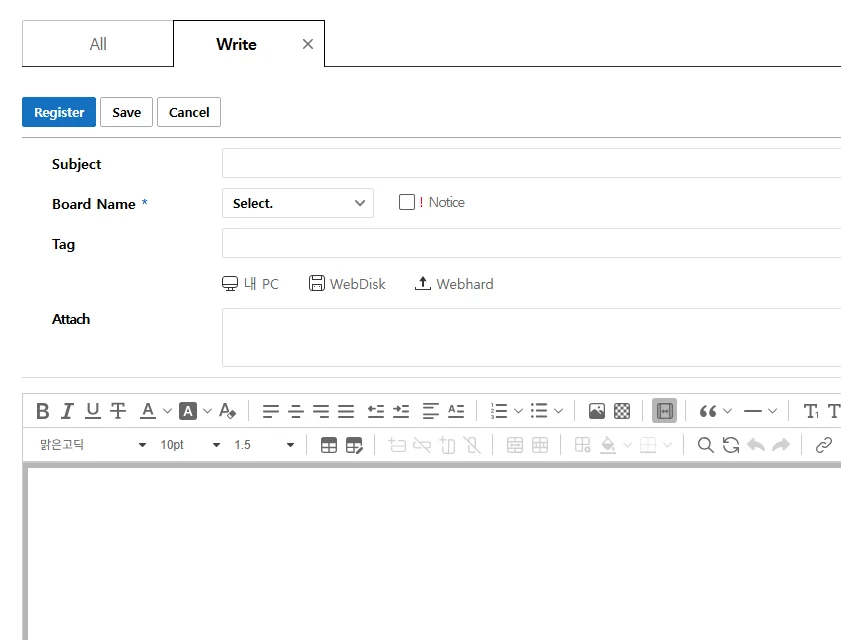Image resolution: width=841 pixels, height=640 pixels.
Task: Apply italic formatting
Action: [67, 411]
